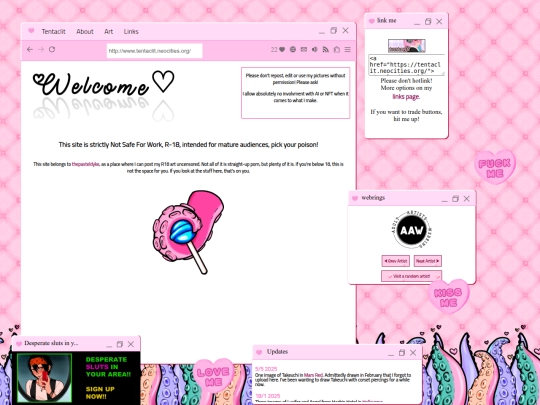
Task: Open the hamburger menu icon
Action: pos(347,50)
